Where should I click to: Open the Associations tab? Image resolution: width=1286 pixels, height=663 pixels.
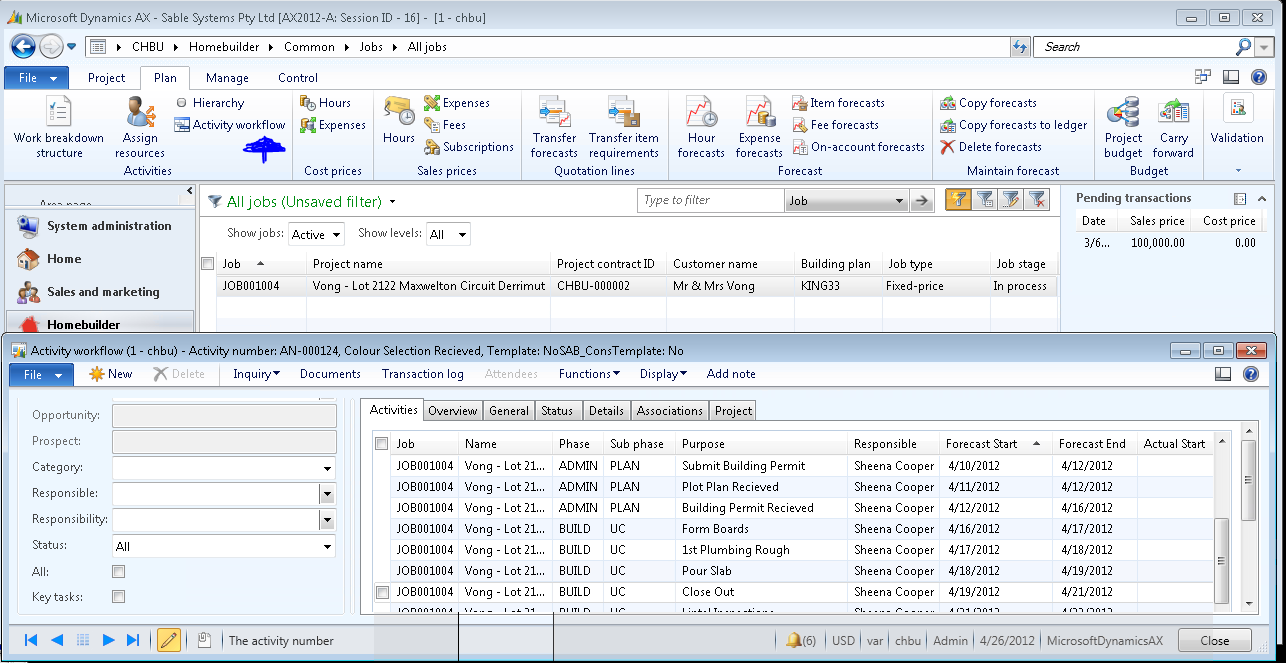[670, 411]
